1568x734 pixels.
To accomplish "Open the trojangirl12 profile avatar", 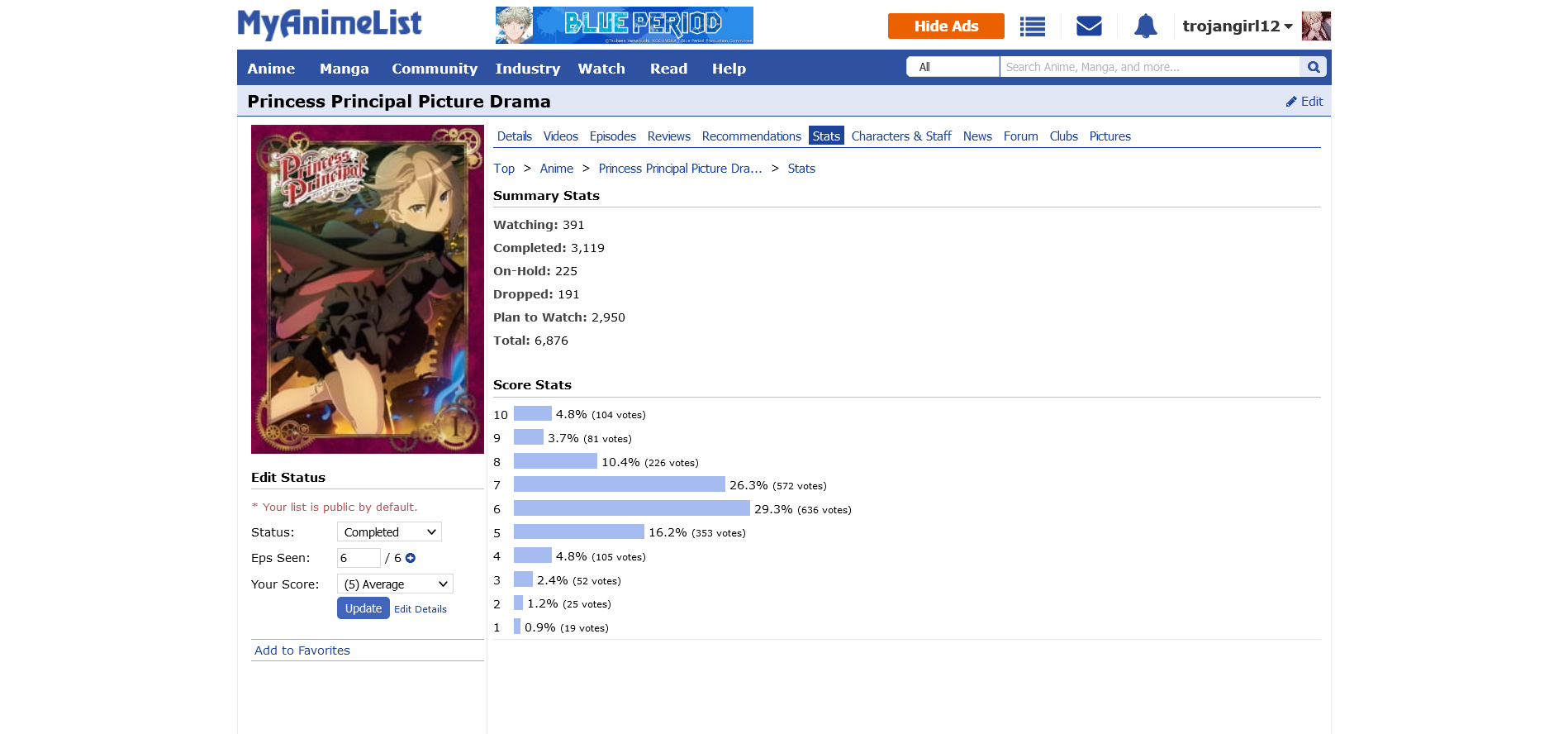I will [x=1316, y=26].
